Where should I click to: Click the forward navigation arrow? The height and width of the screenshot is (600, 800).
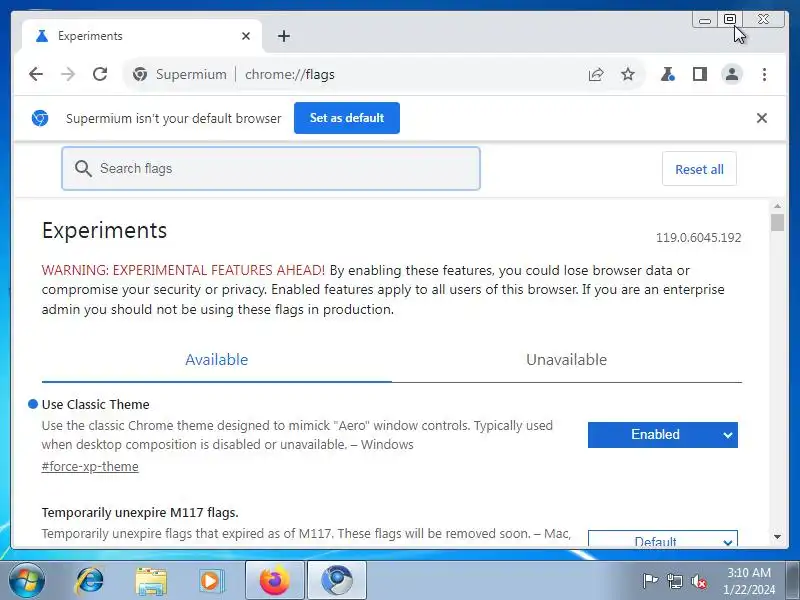[68, 74]
